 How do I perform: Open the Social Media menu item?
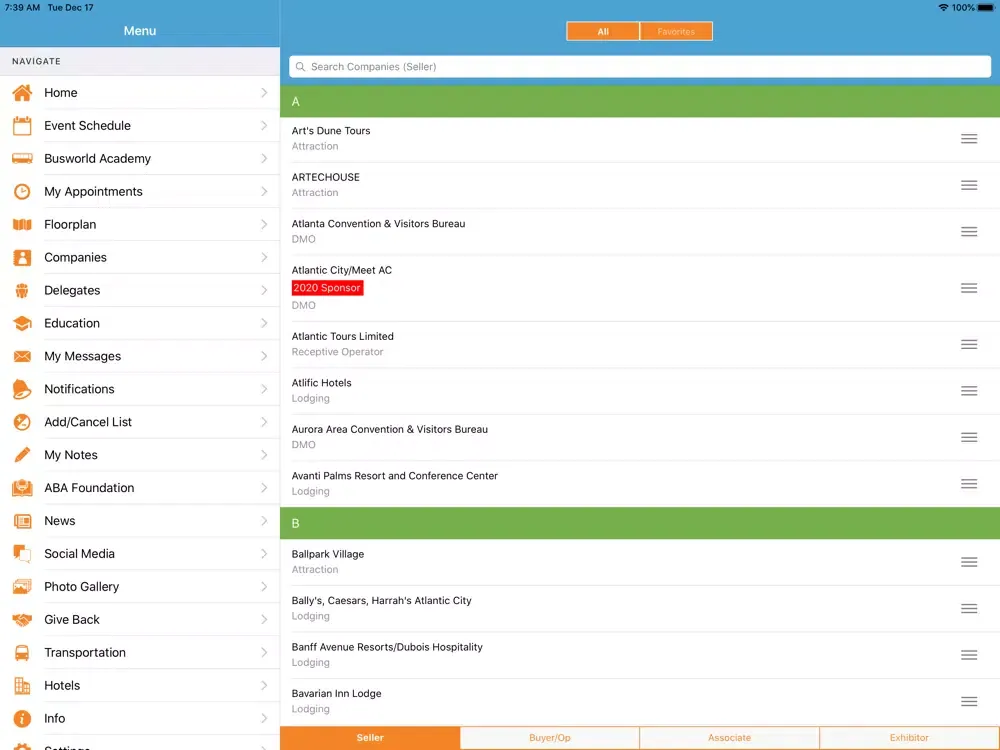coord(140,554)
